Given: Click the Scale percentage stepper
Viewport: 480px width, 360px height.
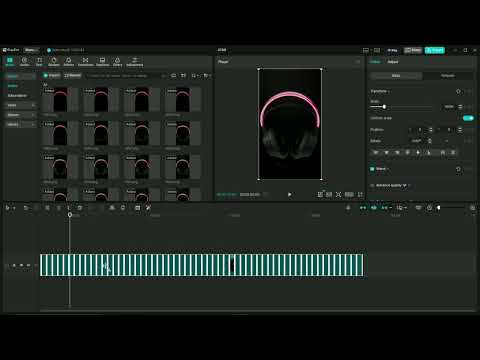Looking at the screenshot, I should 460,107.
